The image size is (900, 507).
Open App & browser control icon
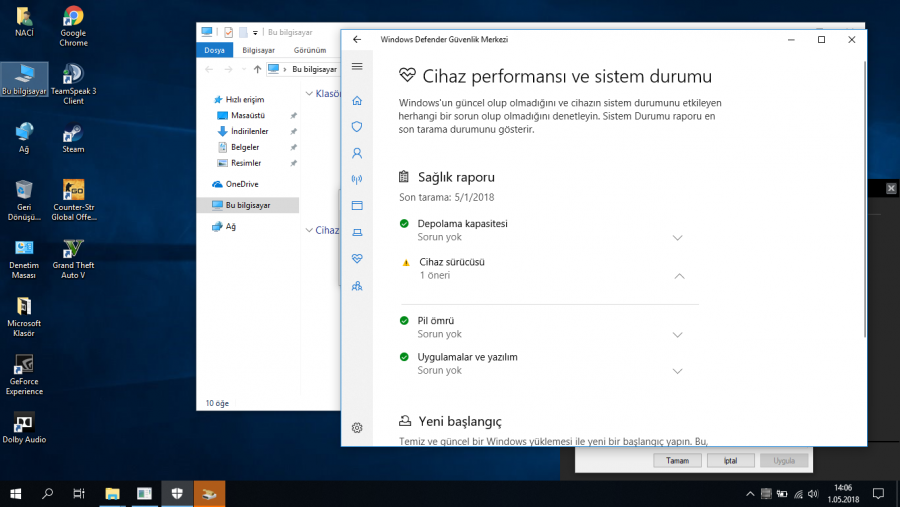[x=357, y=206]
